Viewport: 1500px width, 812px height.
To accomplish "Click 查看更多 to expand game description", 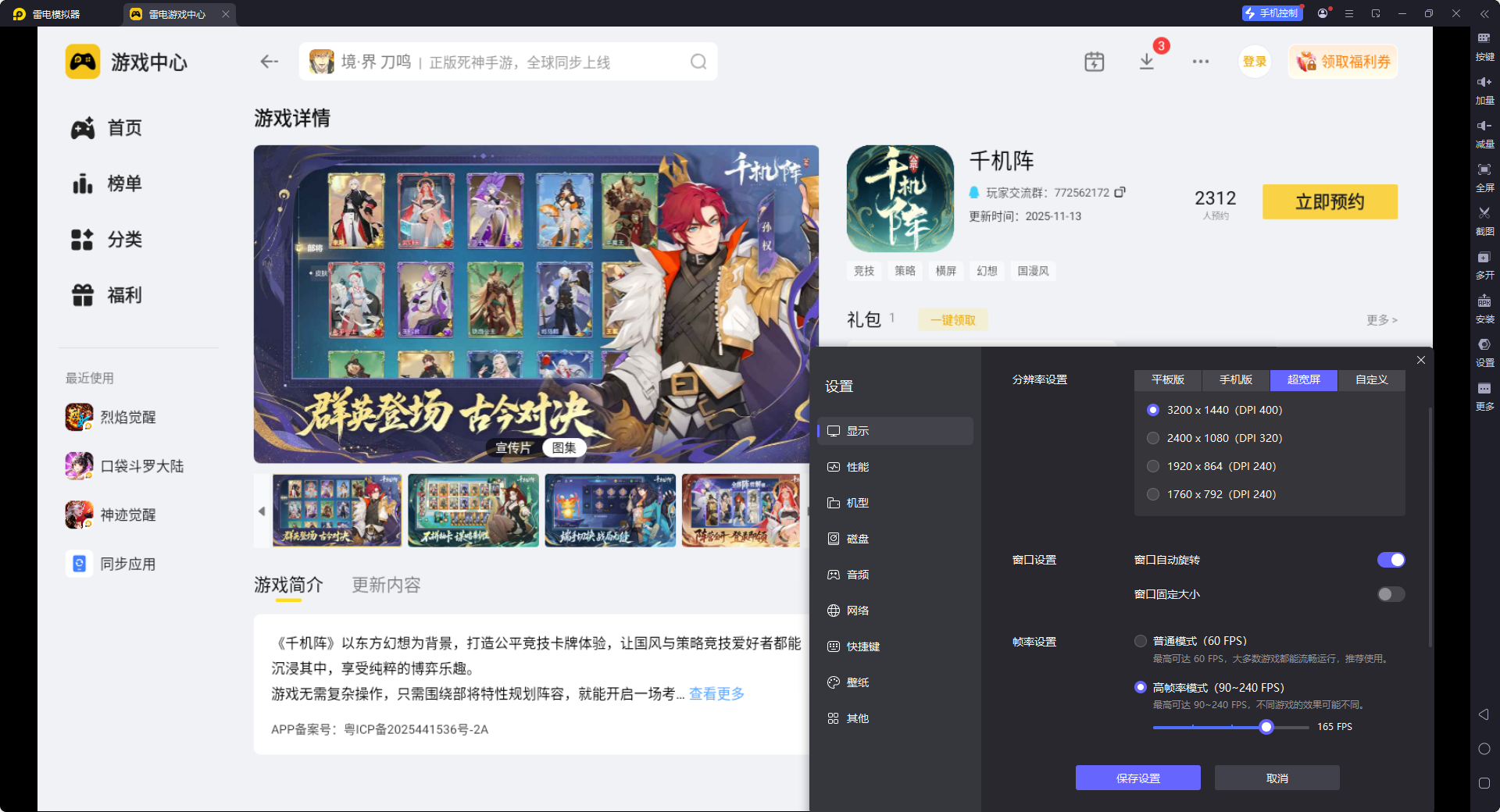I will click(x=715, y=693).
